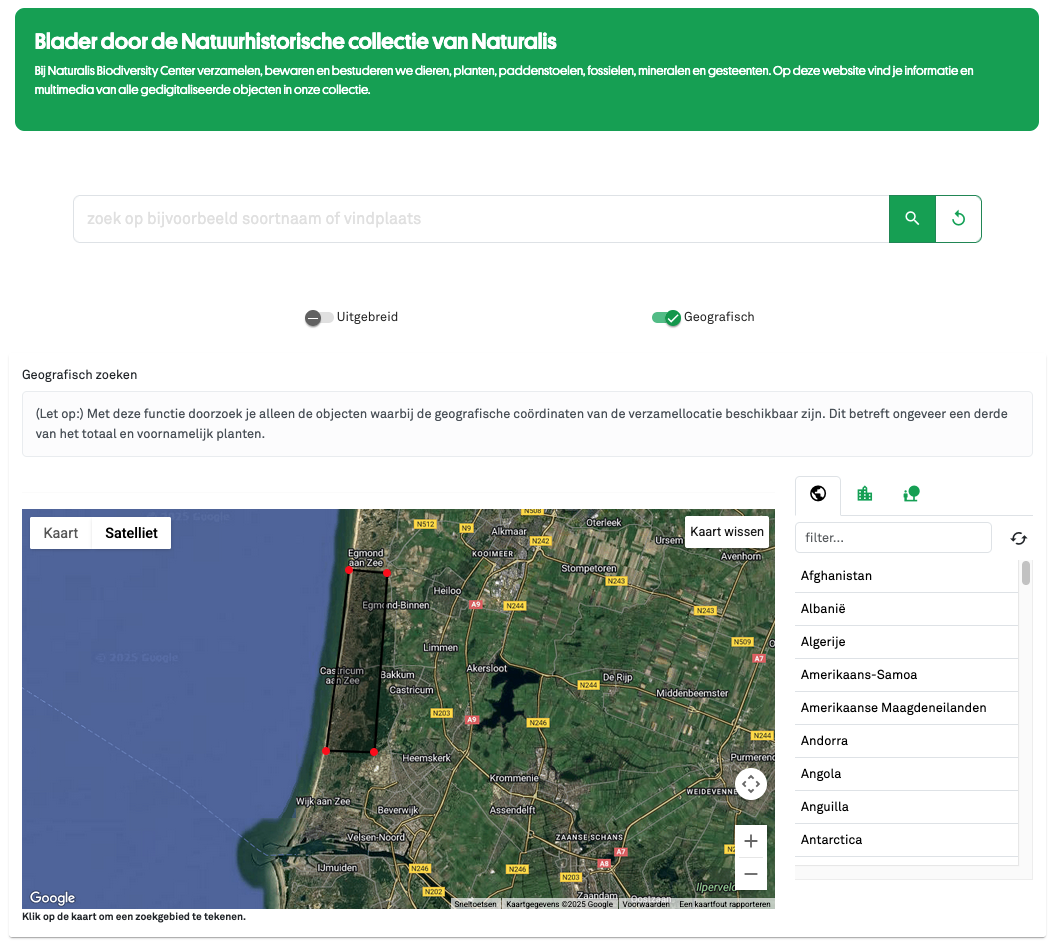Click the green magnifying glass search button
1054x946 pixels.
pyautogui.click(x=911, y=219)
